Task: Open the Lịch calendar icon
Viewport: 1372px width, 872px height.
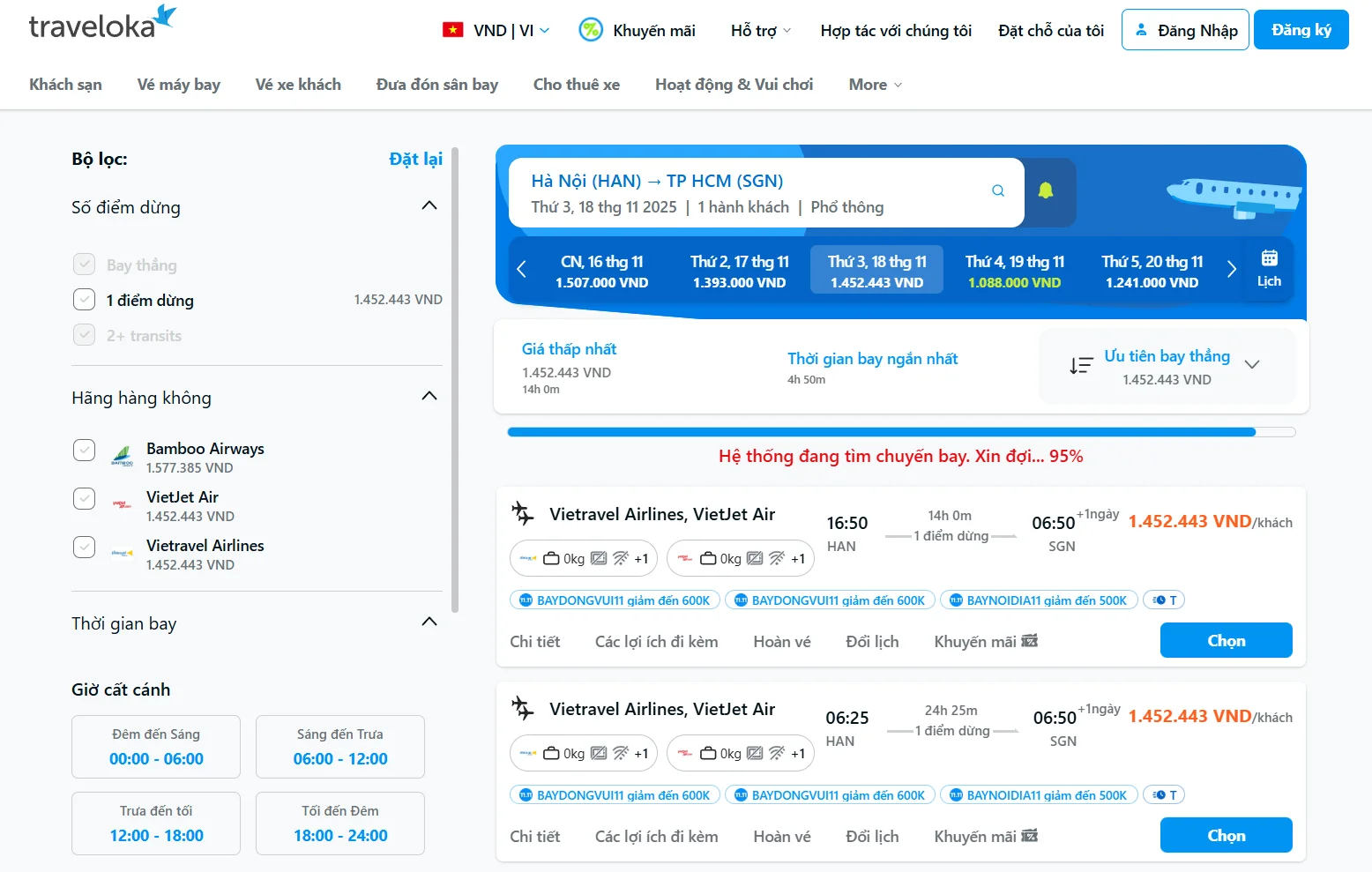Action: 1269,269
